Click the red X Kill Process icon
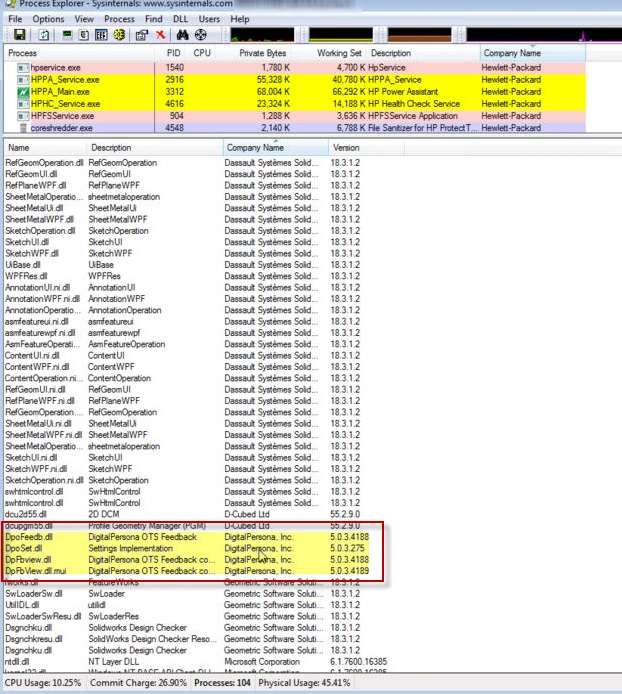Viewport: 622px width, 694px height. [160, 35]
